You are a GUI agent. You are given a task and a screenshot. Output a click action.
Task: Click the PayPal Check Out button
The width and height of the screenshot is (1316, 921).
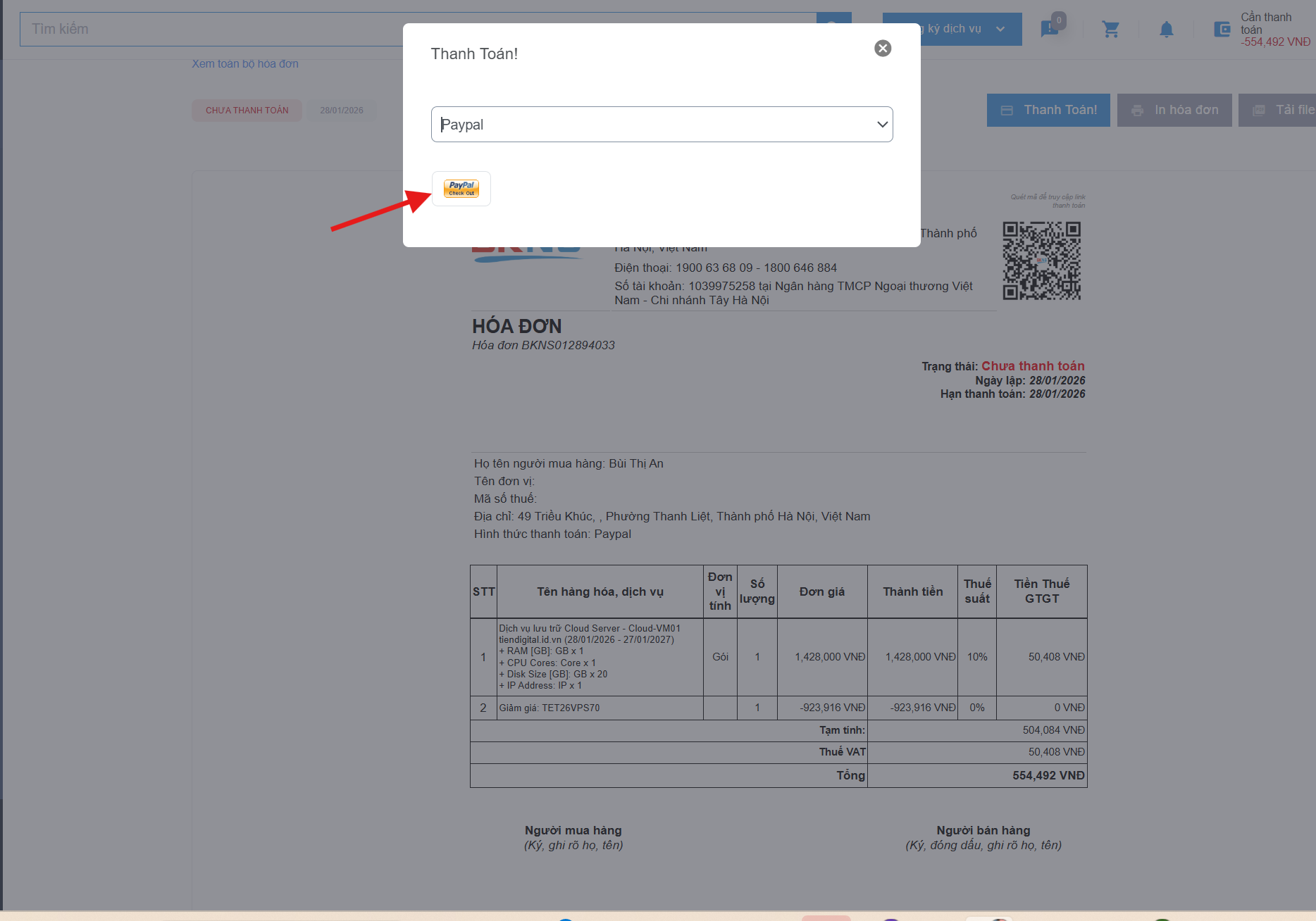click(461, 189)
